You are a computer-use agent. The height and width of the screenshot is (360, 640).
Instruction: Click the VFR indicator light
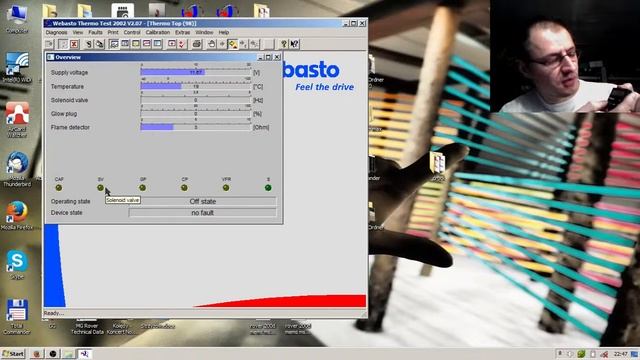click(x=226, y=188)
